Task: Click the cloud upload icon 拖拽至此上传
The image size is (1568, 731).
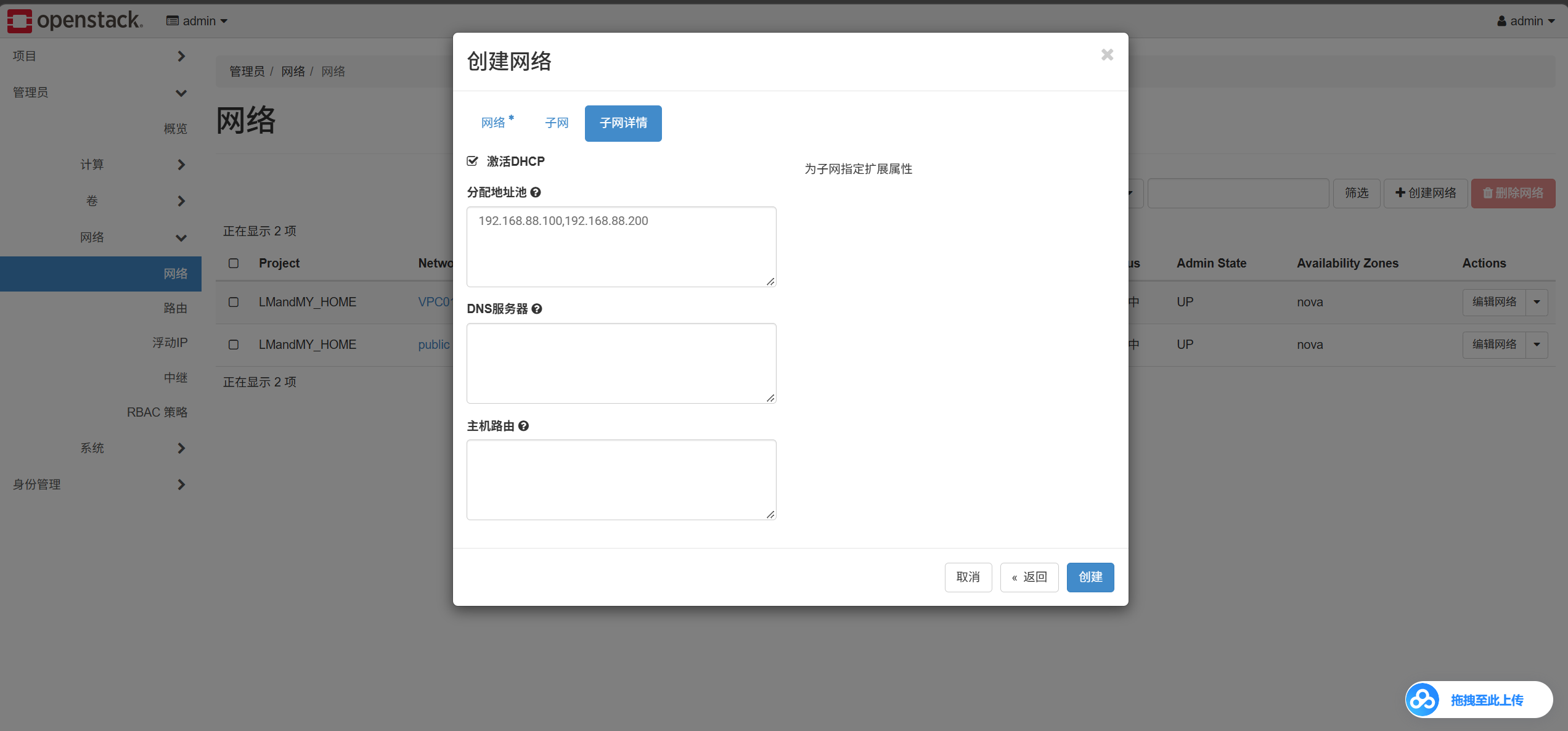Action: 1423,700
